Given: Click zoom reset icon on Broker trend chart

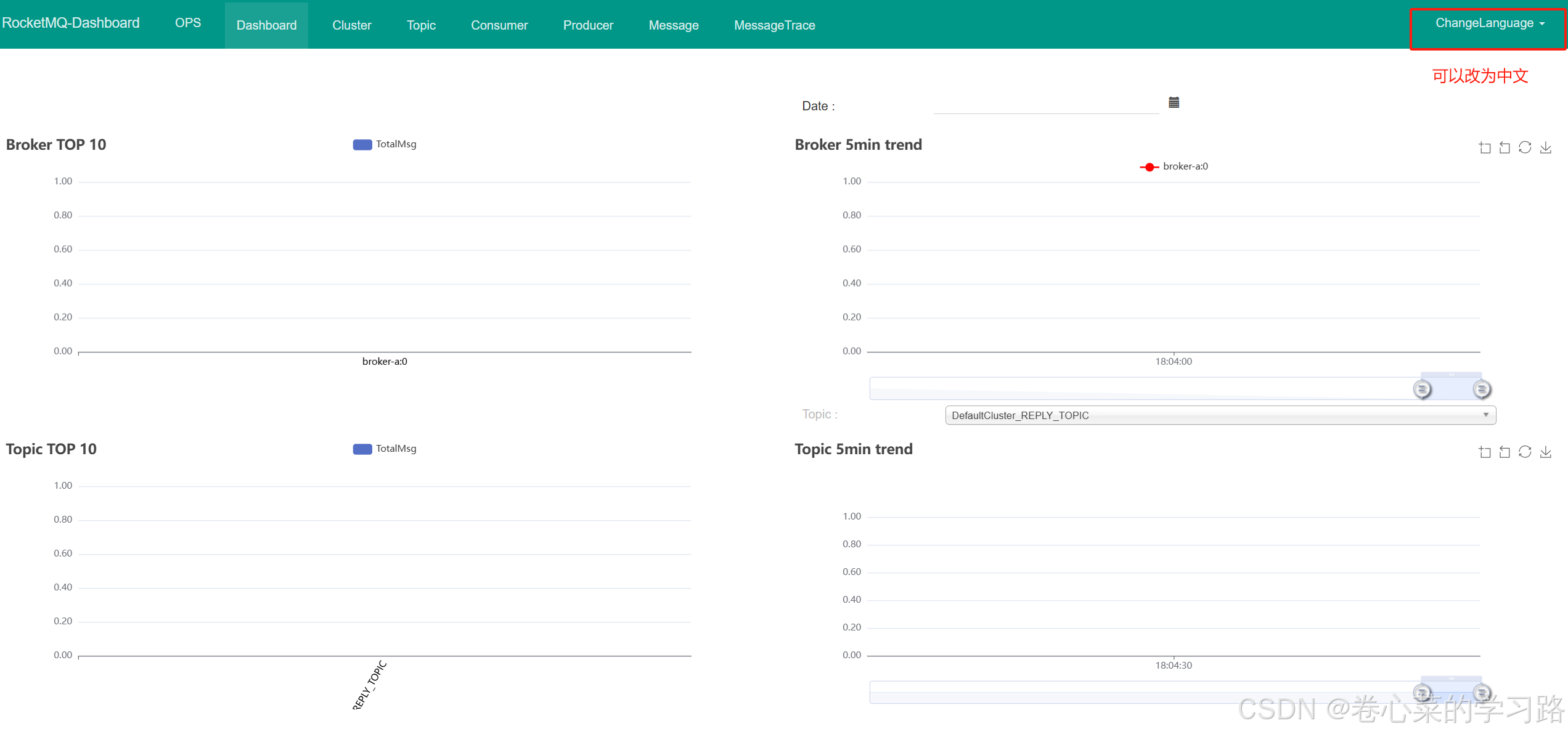Looking at the screenshot, I should coord(1505,148).
